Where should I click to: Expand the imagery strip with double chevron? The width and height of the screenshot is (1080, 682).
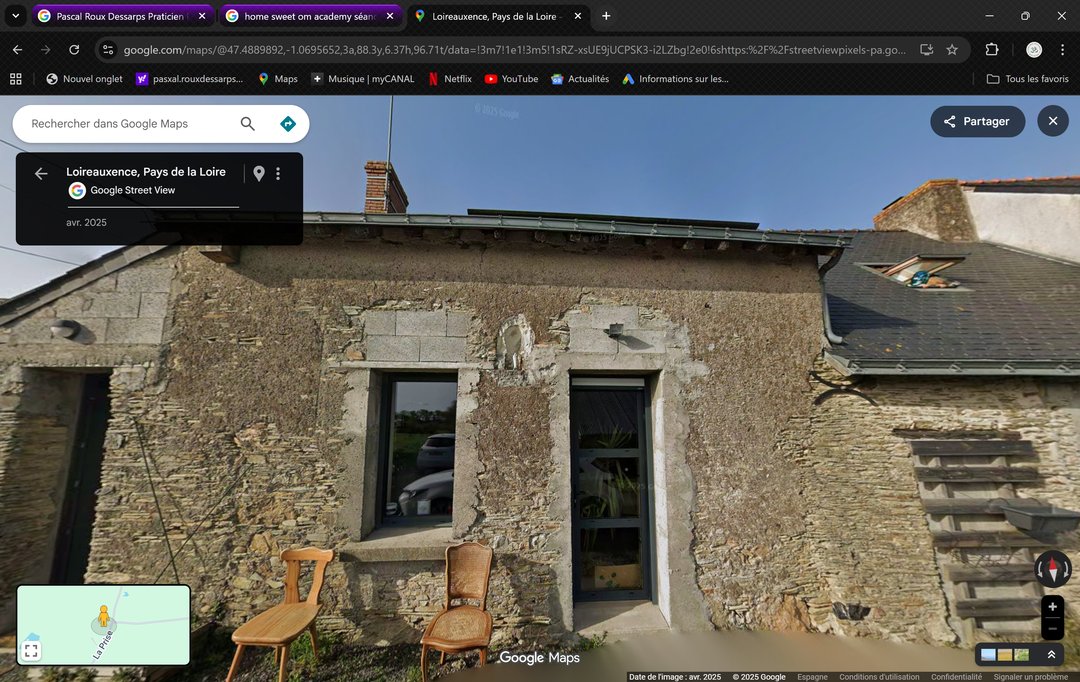[1051, 655]
